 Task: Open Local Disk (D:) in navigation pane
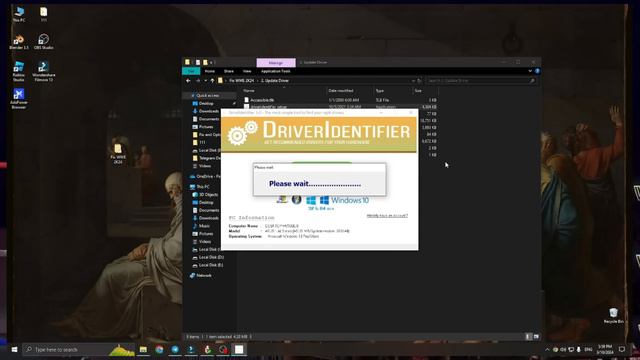point(208,257)
